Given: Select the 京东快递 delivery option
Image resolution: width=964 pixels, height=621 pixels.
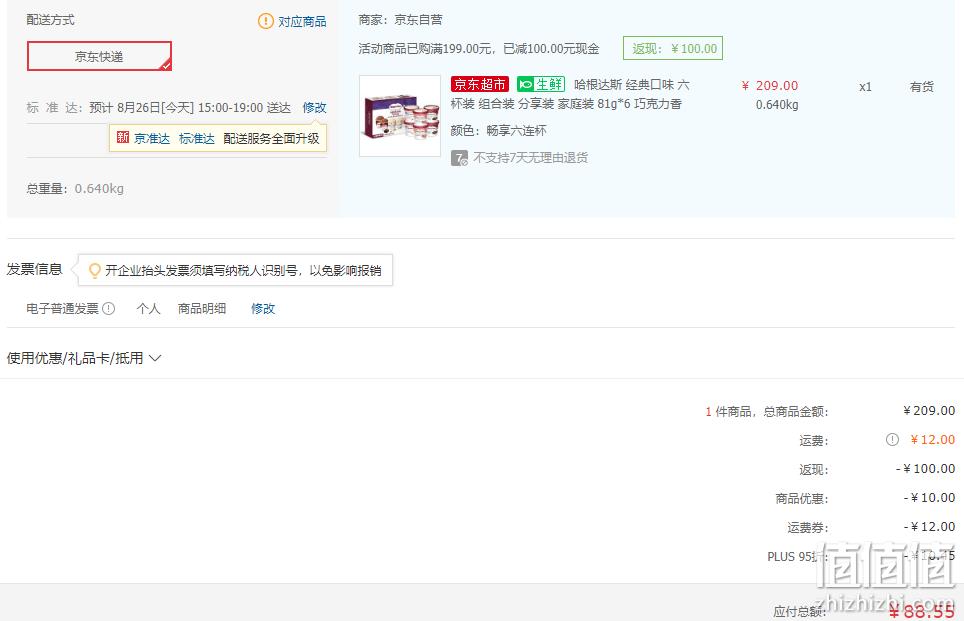Looking at the screenshot, I should coord(99,57).
